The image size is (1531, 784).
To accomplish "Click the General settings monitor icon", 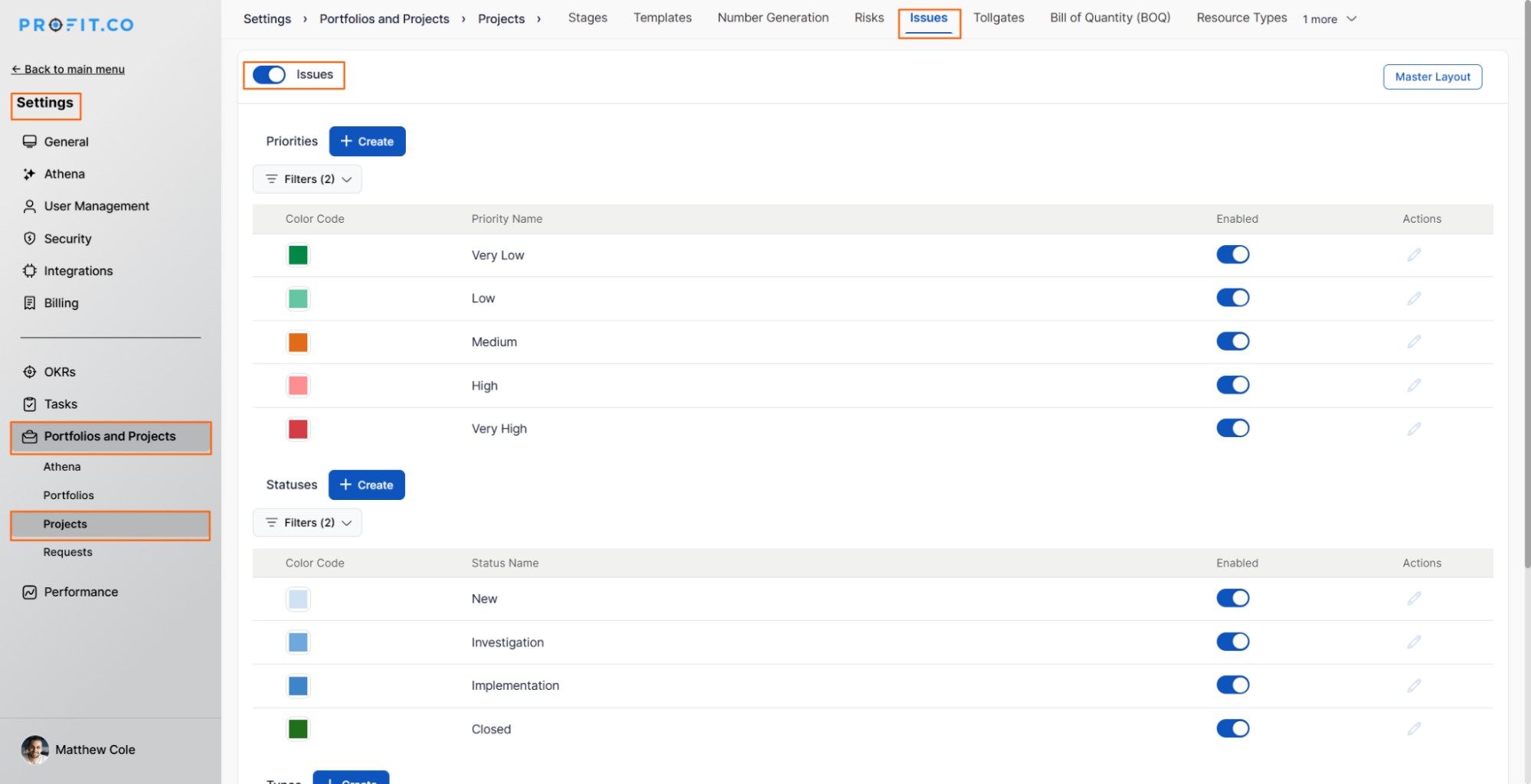I will (x=30, y=142).
